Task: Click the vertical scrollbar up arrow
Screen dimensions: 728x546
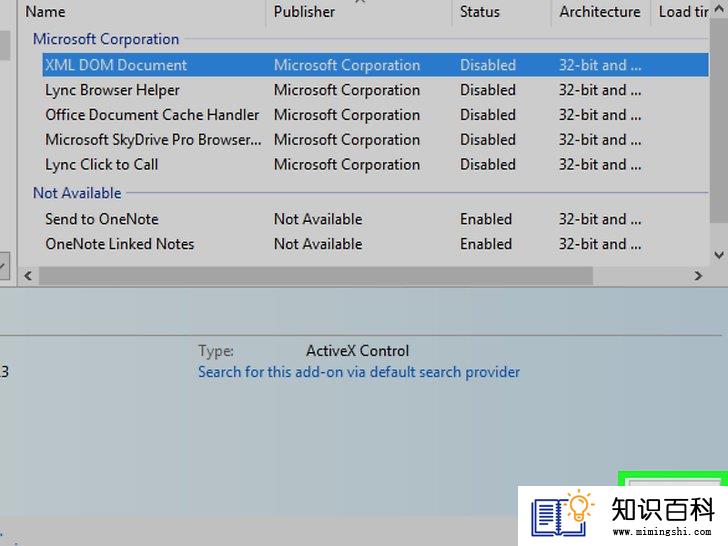Action: coord(719,7)
